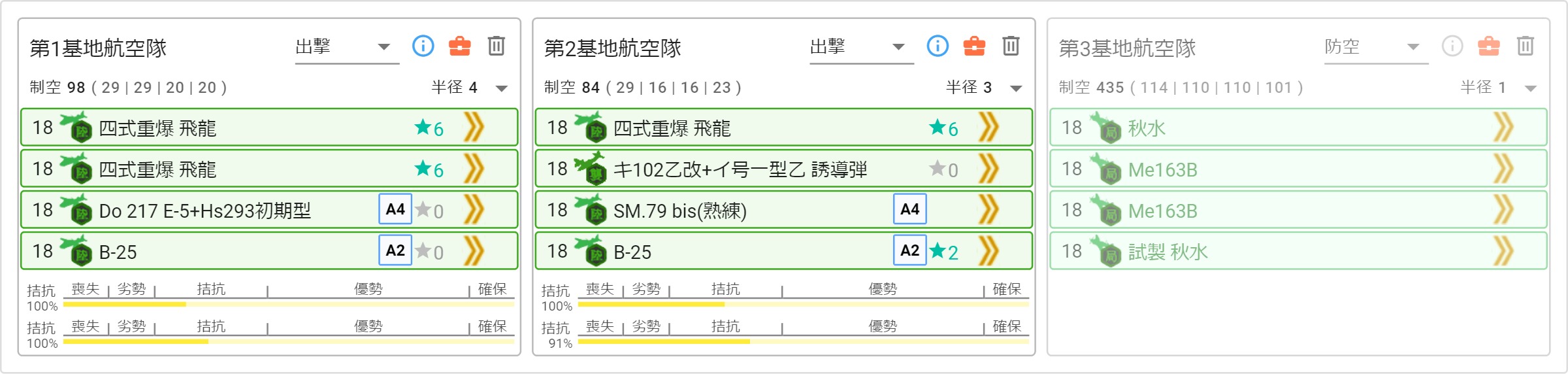Click A2 badge on second squadron's B-25
1568x374 pixels.
pos(910,250)
